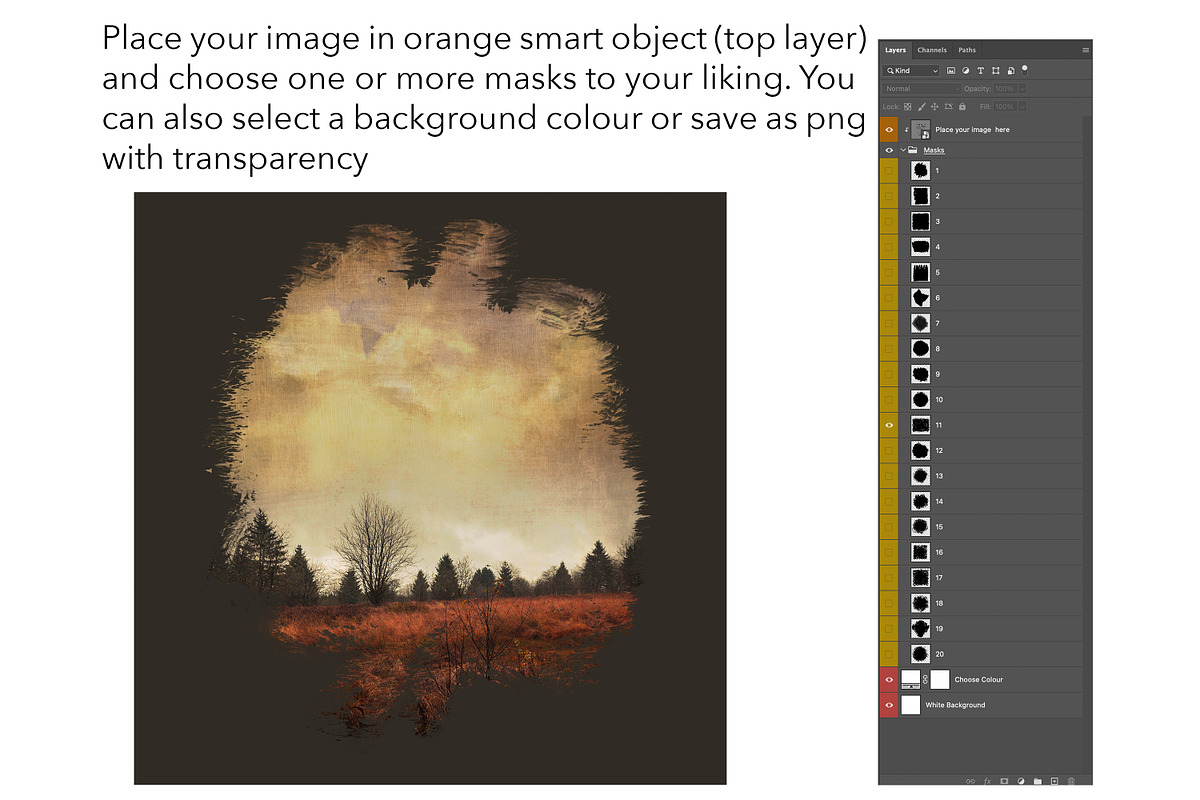The width and height of the screenshot is (1200, 800).
Task: Click the add layer mask icon
Action: coord(1003,780)
